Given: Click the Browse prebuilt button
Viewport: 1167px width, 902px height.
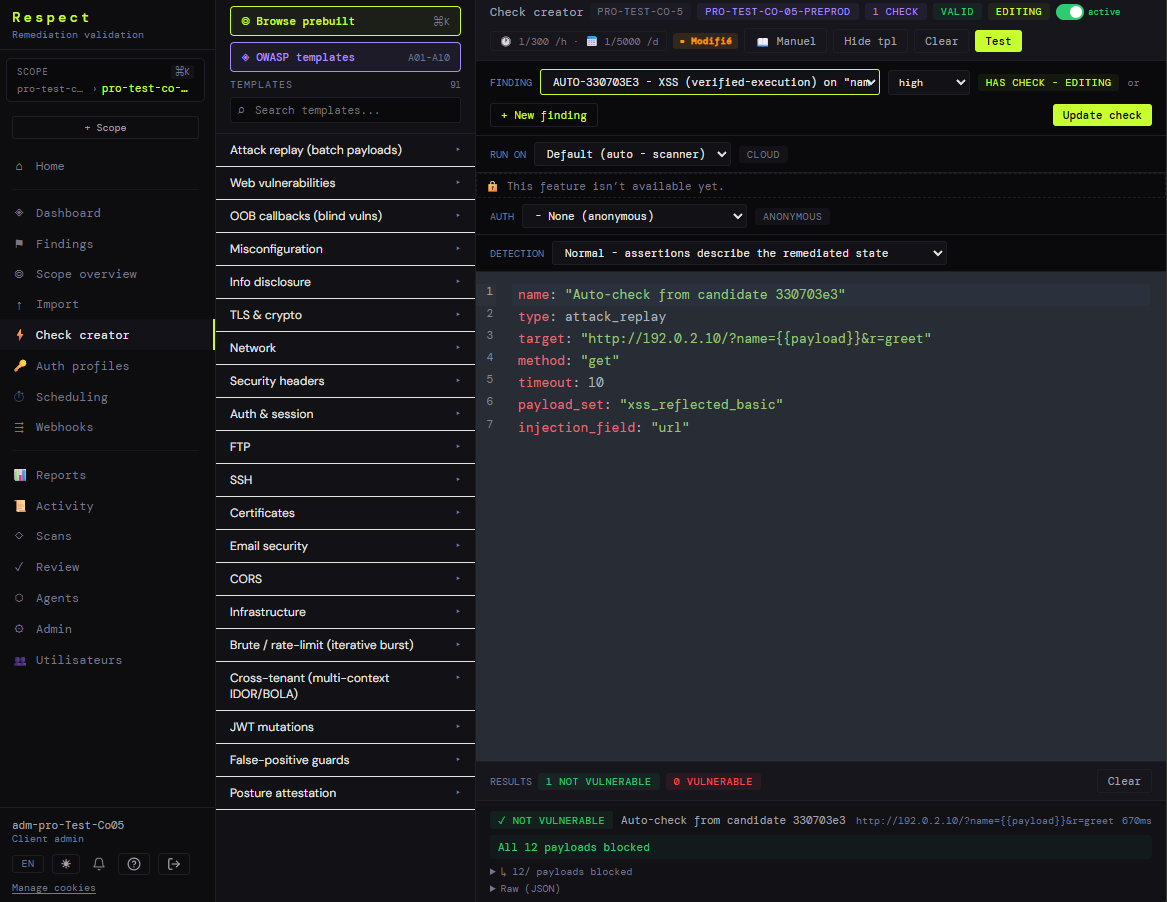Looking at the screenshot, I should 345,22.
